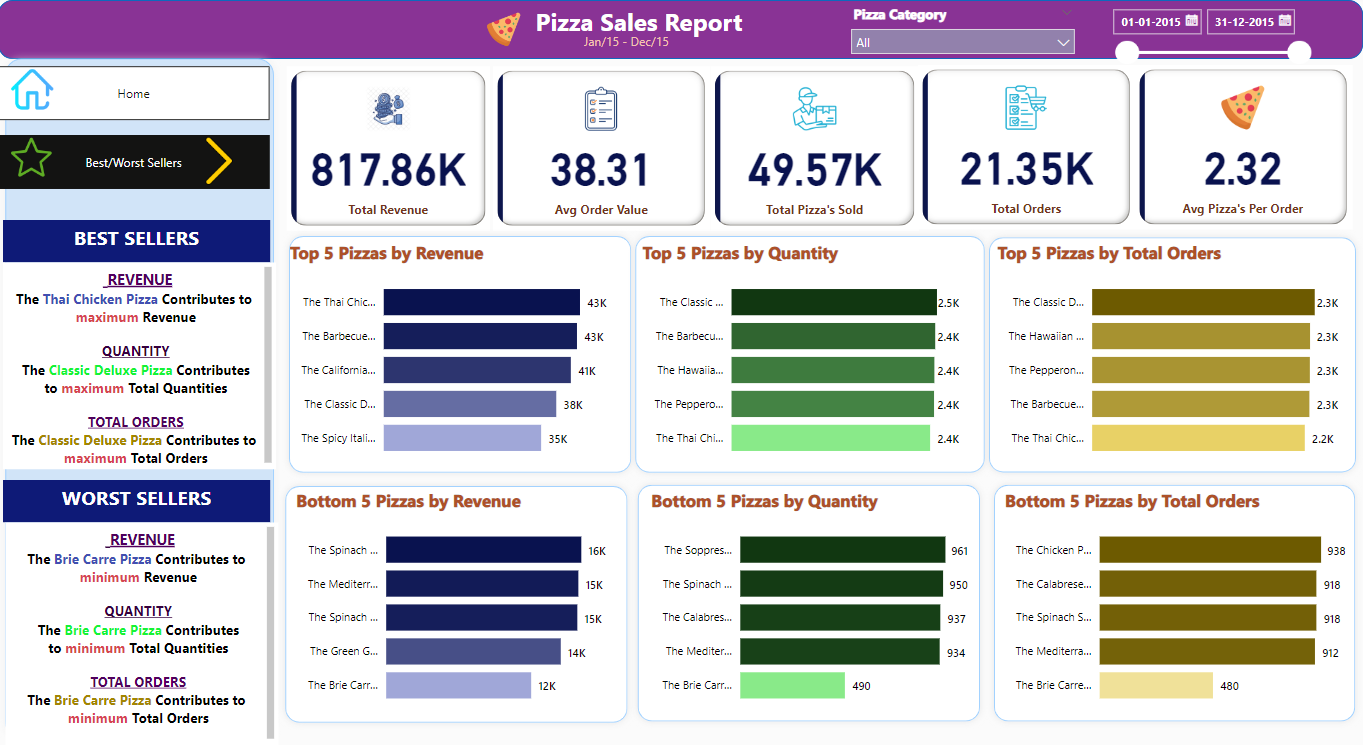The width and height of the screenshot is (1363, 745).
Task: Click the pizza icon on Avg Pizza's Per Order card
Action: pyautogui.click(x=1243, y=107)
